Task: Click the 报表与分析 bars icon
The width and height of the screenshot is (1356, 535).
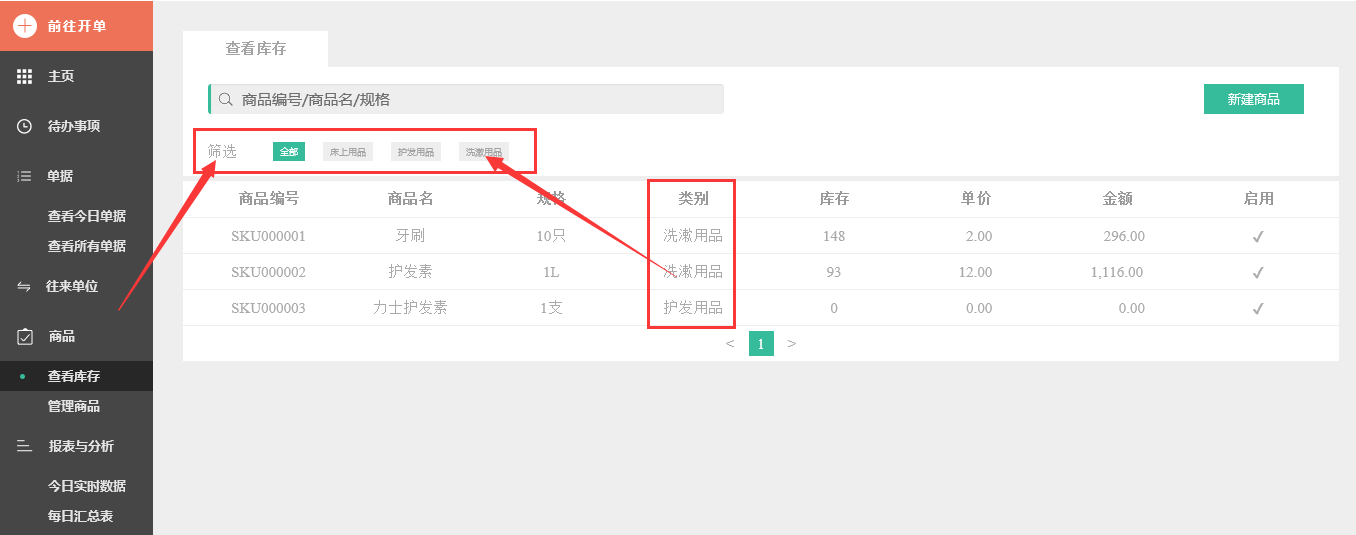Action: click(x=25, y=446)
